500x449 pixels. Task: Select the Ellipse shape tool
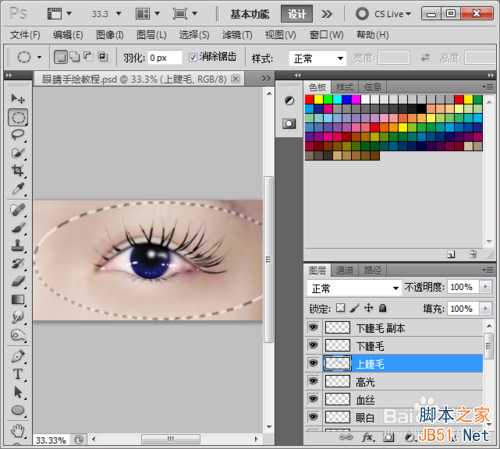[x=18, y=410]
